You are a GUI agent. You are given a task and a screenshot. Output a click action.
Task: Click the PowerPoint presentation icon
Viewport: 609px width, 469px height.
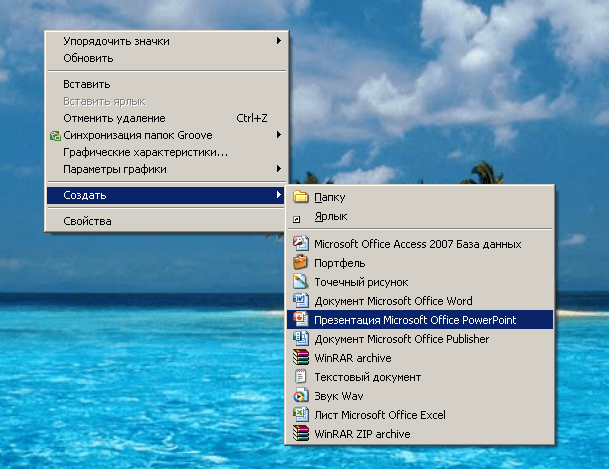click(300, 320)
